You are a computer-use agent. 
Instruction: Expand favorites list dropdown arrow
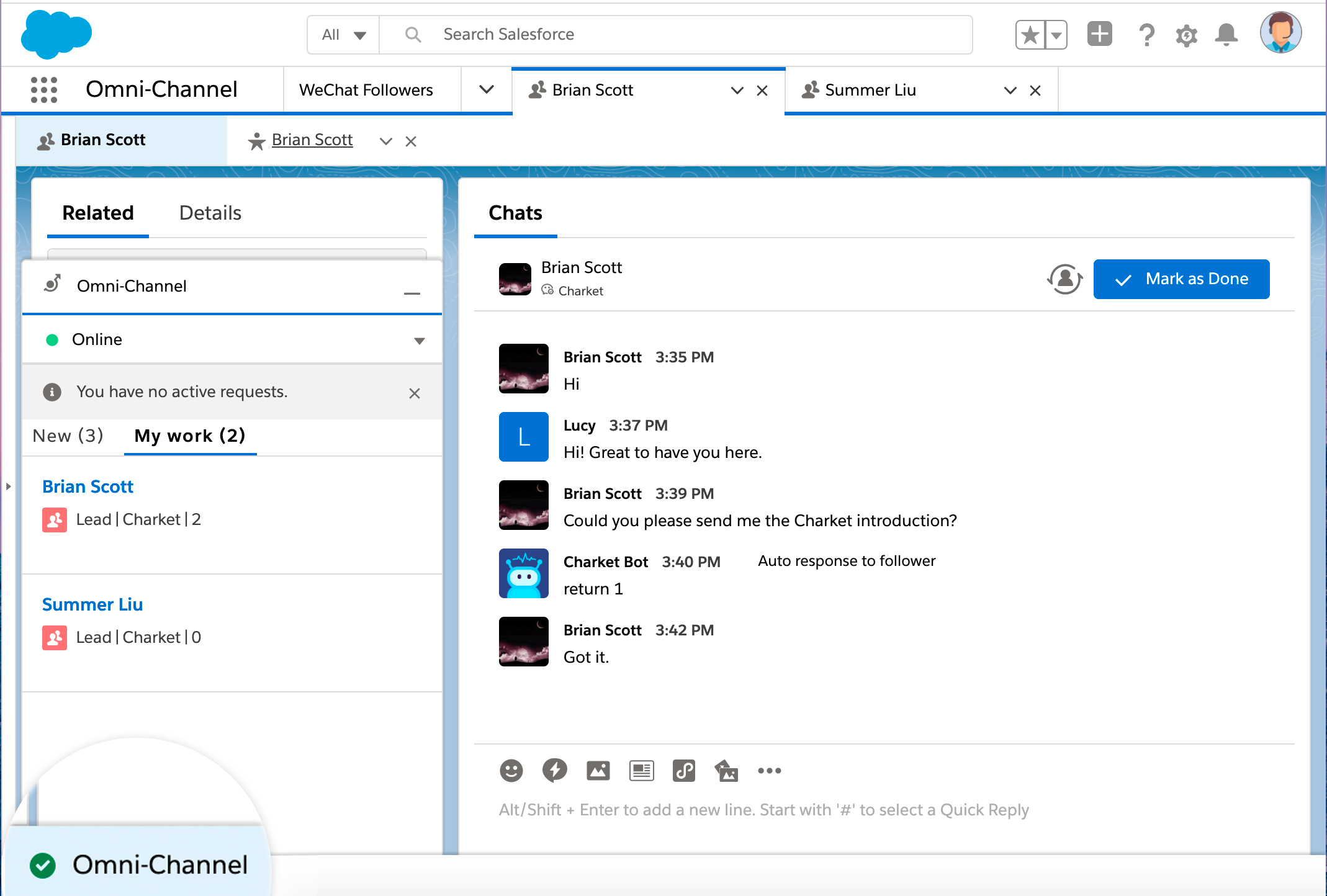point(1056,35)
